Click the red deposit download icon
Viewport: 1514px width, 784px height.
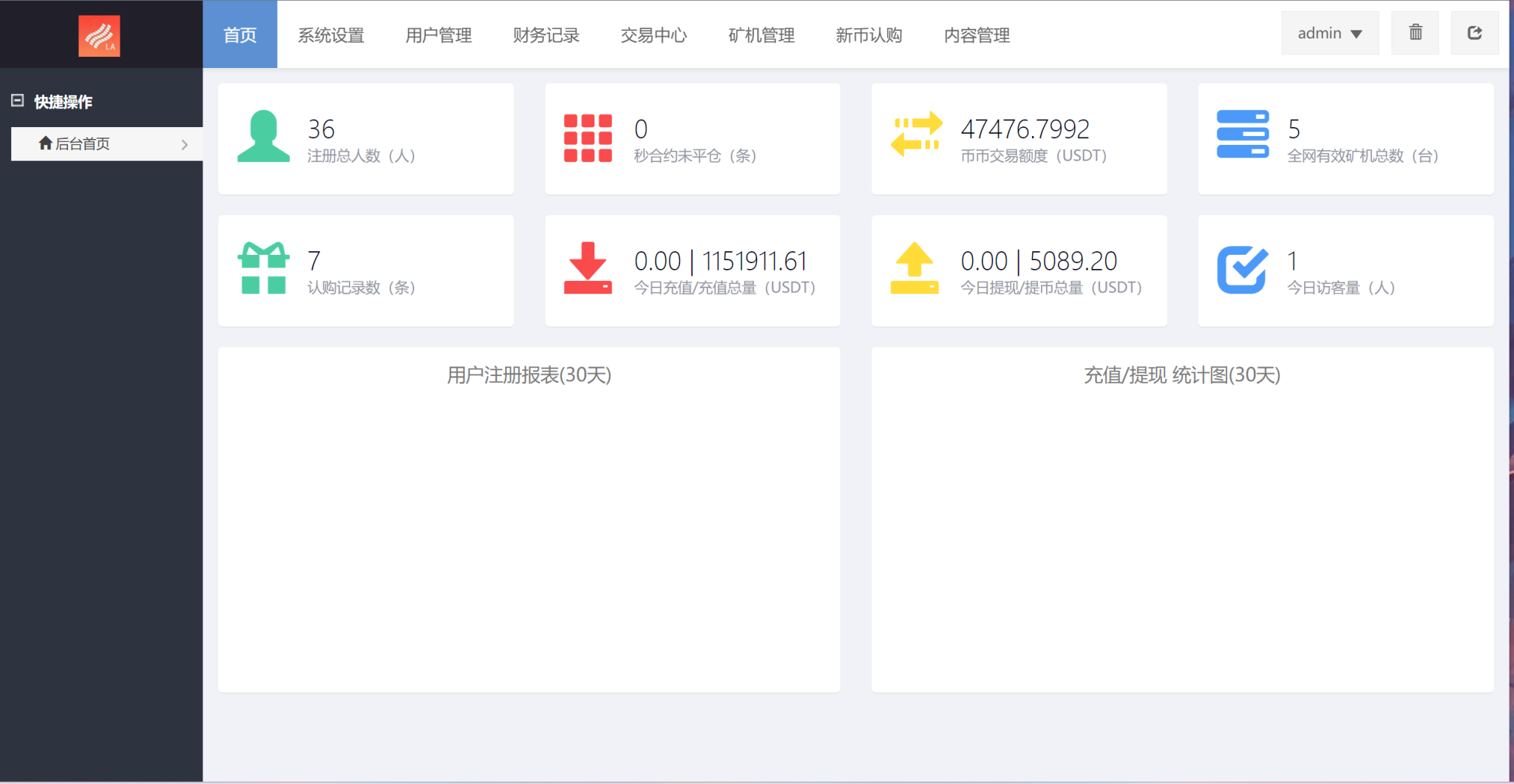588,268
